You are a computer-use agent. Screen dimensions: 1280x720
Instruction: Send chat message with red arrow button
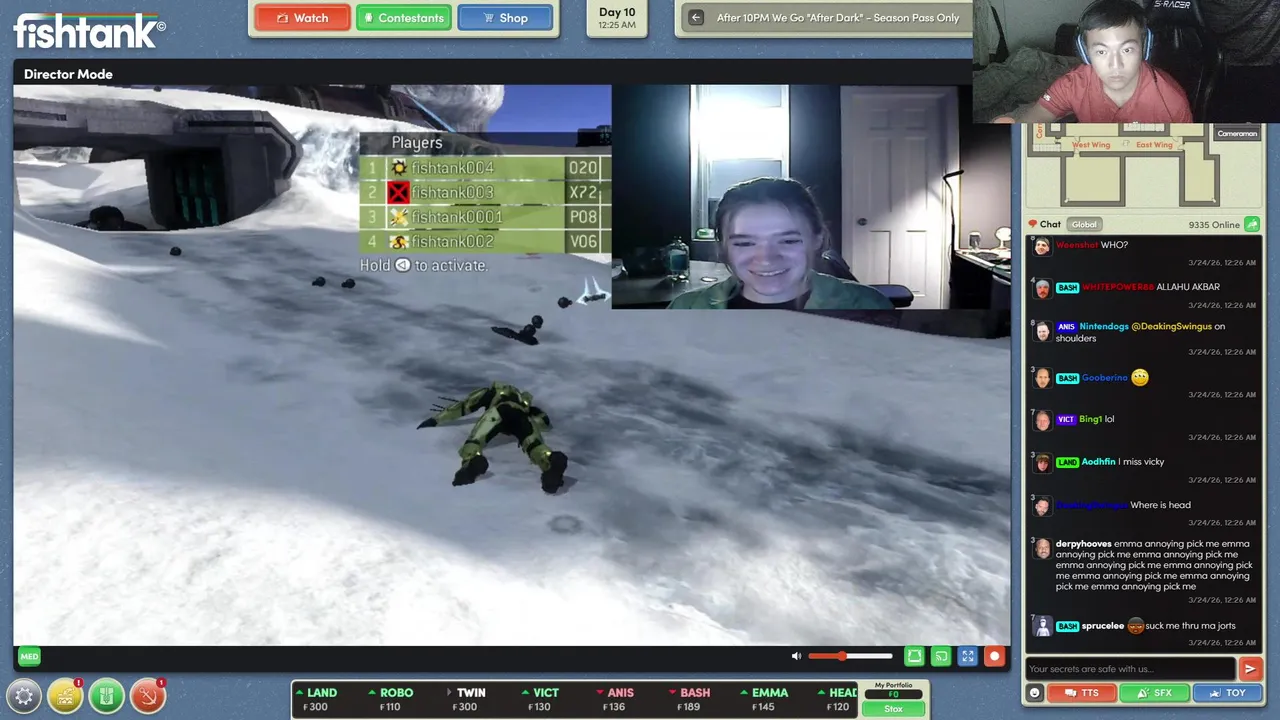click(1250, 668)
